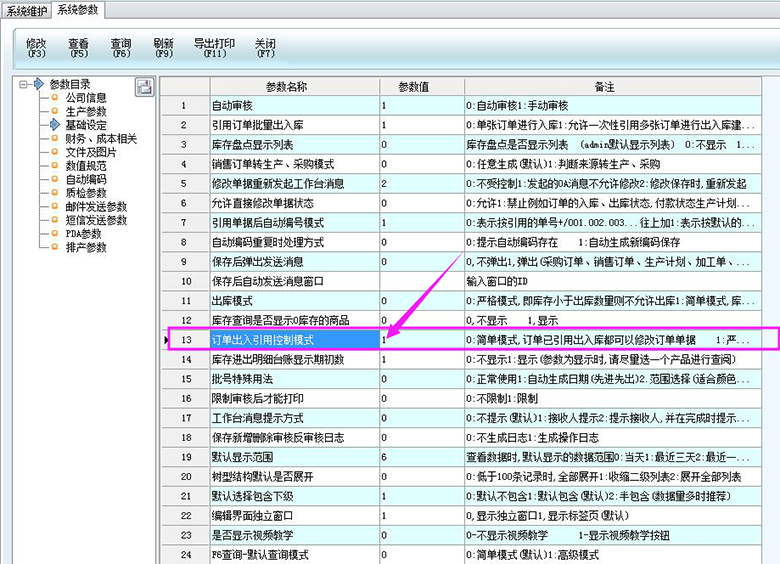Click the blue arrow icon beside 参数目录

click(38, 84)
